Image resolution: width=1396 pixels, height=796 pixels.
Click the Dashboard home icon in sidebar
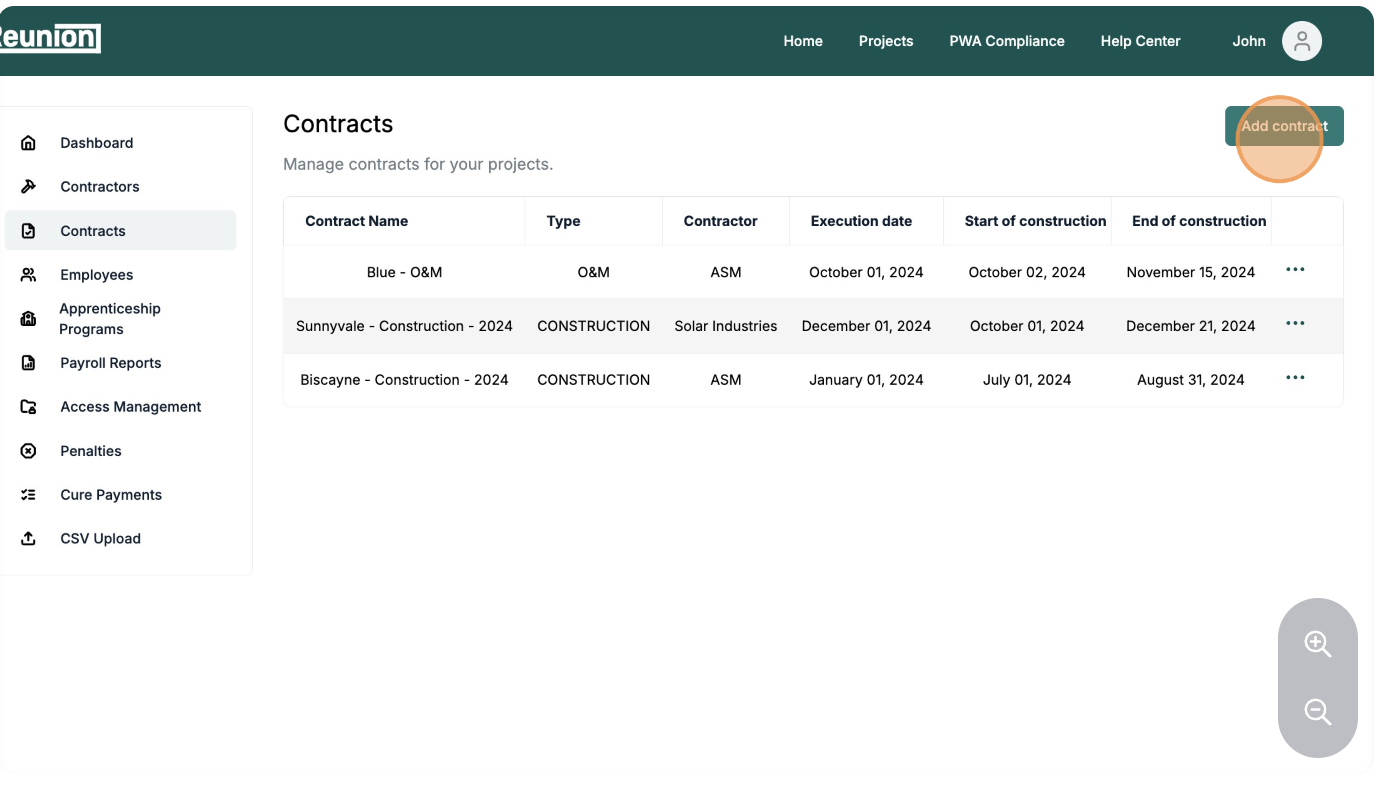coord(28,143)
